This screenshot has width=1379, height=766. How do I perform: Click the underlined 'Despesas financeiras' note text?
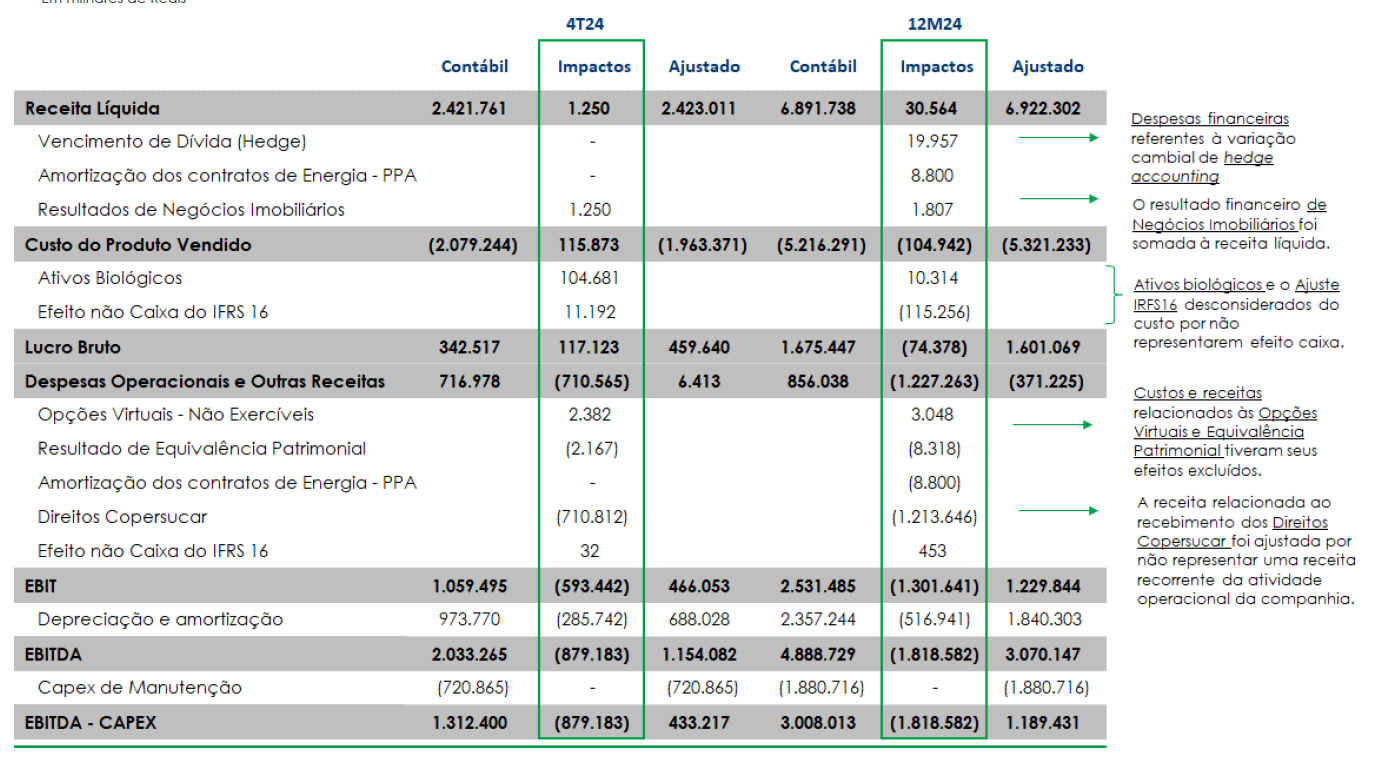(1210, 119)
